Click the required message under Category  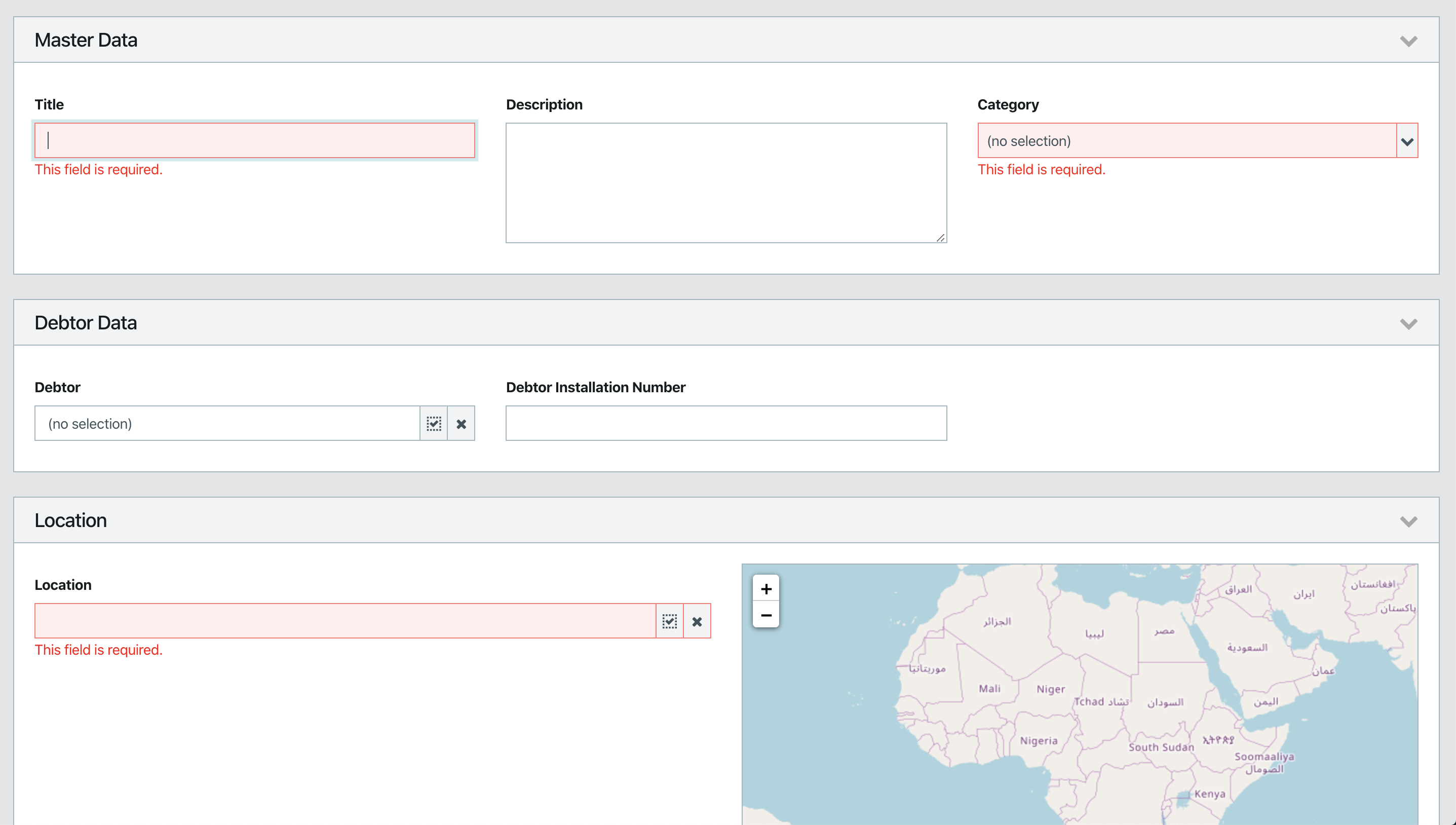pyautogui.click(x=1042, y=169)
